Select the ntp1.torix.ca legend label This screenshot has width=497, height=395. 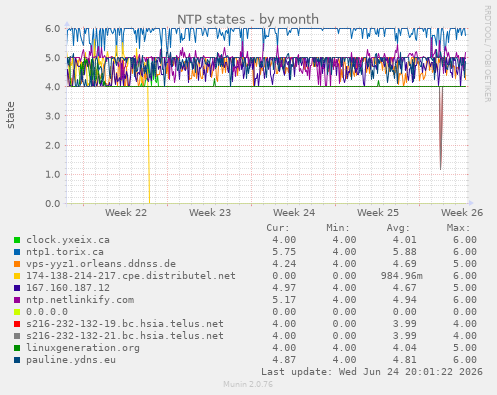tap(65, 252)
